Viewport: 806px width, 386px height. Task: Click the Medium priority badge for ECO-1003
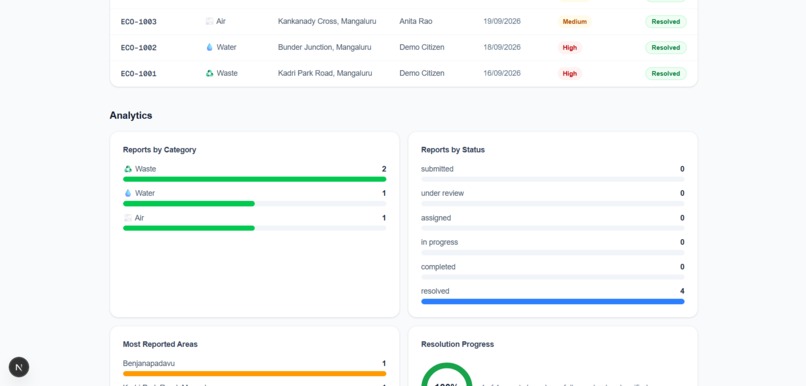tap(575, 22)
